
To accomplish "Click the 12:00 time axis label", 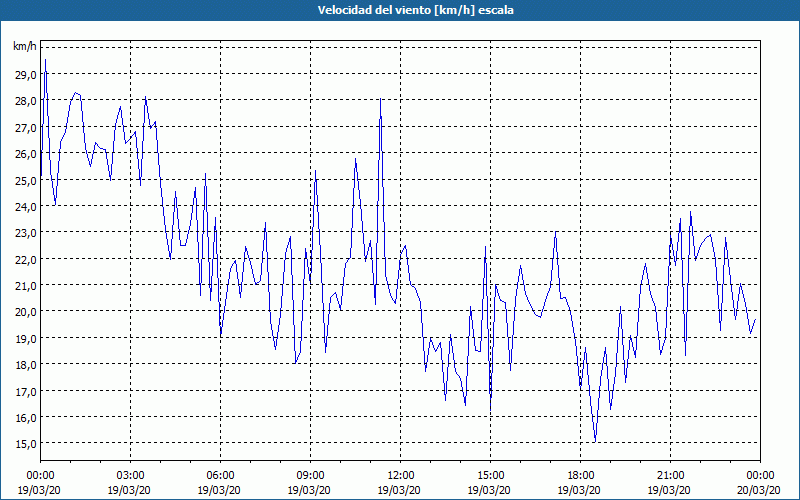I will pyautogui.click(x=401, y=476).
